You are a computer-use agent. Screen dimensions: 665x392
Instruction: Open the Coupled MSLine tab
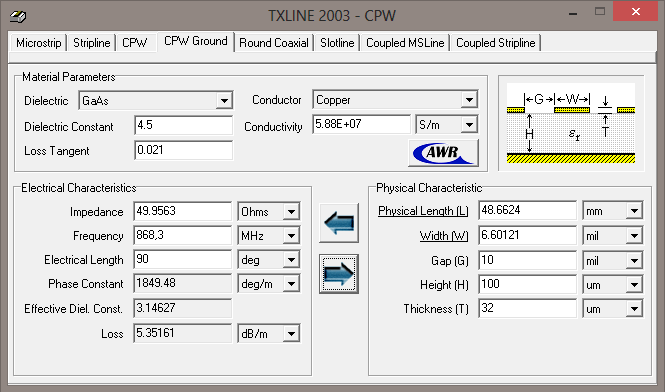tap(405, 43)
